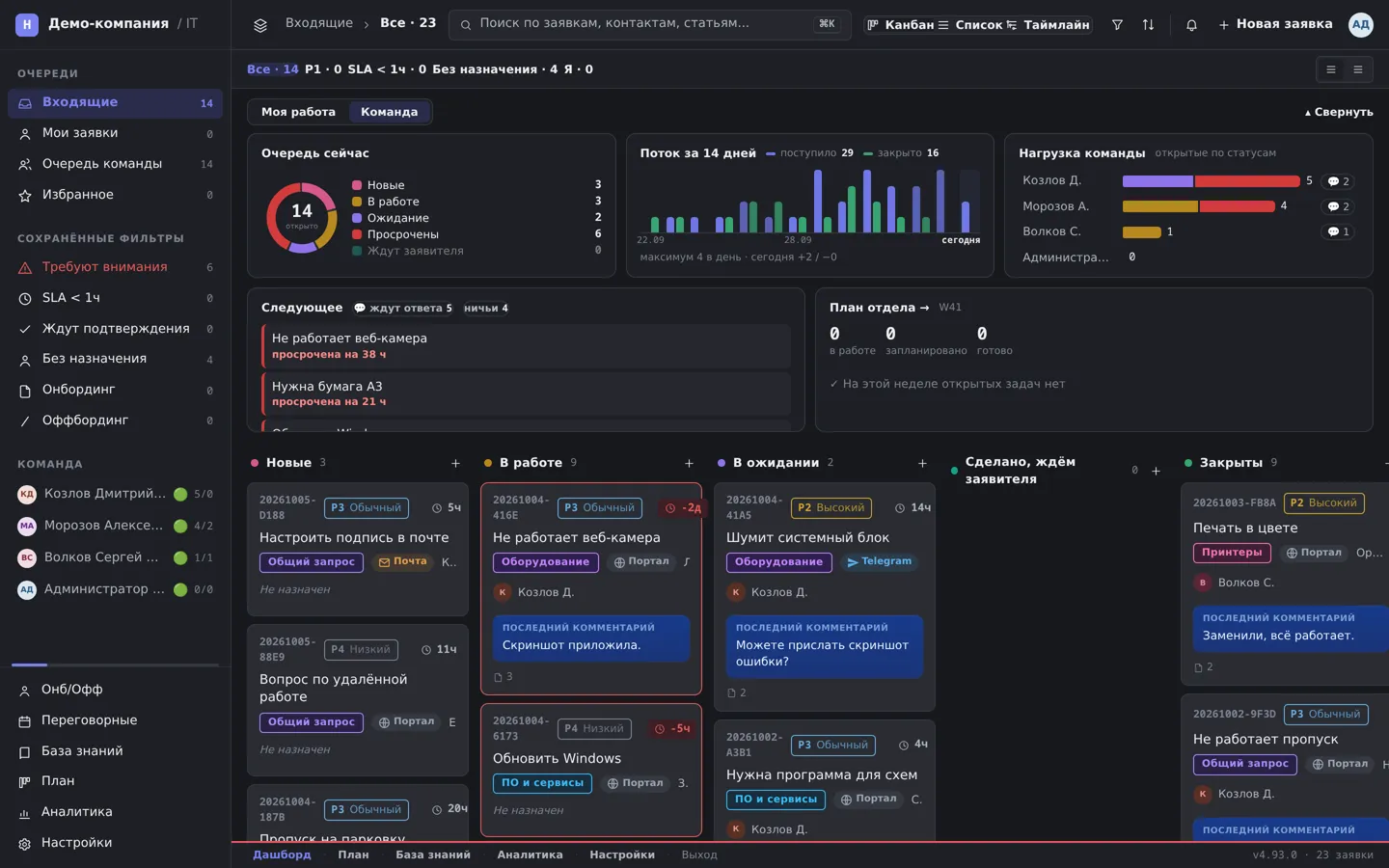This screenshot has width=1389, height=868.
Task: Toggle the SLA < 1ч · 0 quick filter
Action: pyautogui.click(x=387, y=69)
